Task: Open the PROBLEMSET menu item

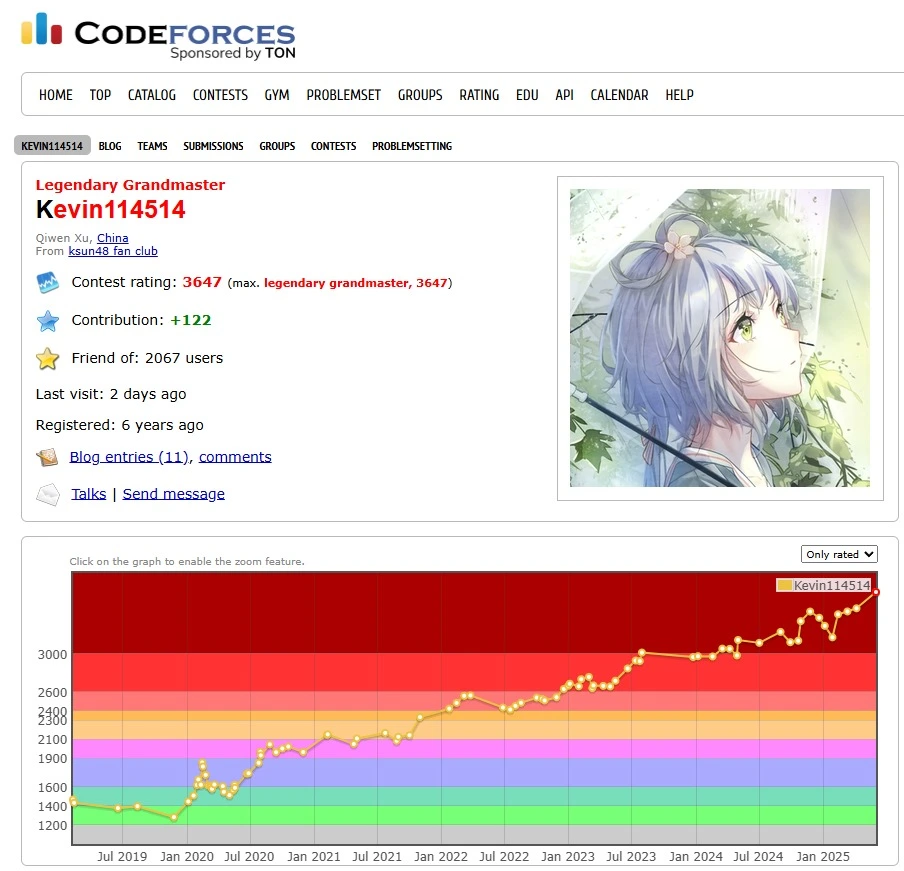Action: [344, 95]
